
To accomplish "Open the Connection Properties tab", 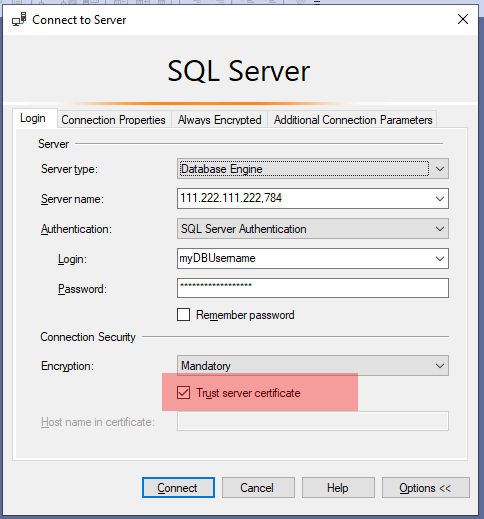I will [113, 120].
